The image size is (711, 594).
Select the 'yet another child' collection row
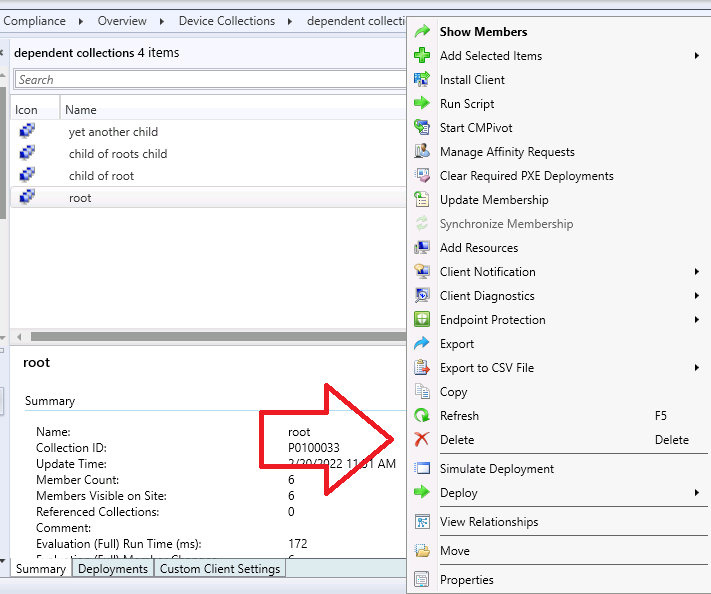pyautogui.click(x=208, y=131)
